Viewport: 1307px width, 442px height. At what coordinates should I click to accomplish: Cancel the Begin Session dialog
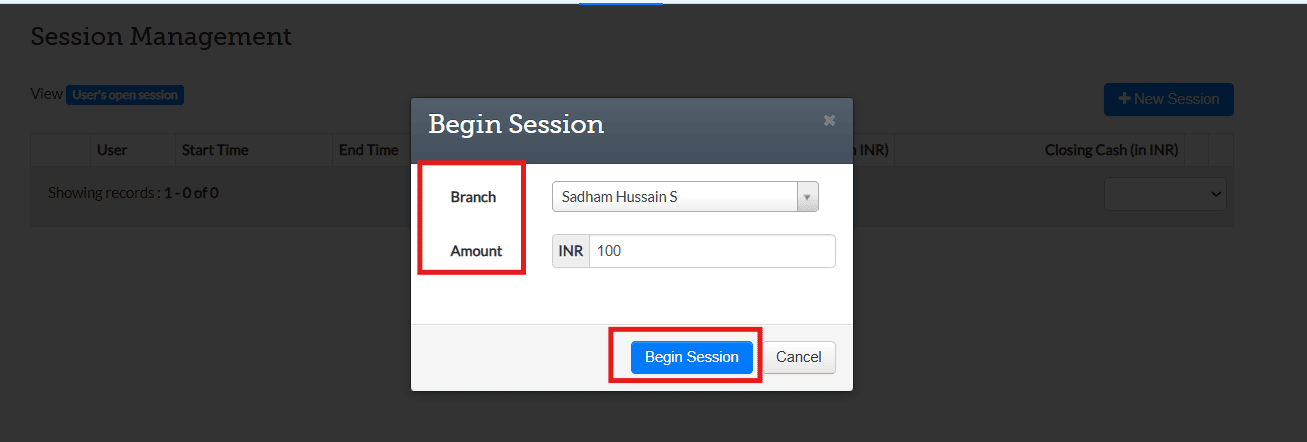[x=799, y=357]
